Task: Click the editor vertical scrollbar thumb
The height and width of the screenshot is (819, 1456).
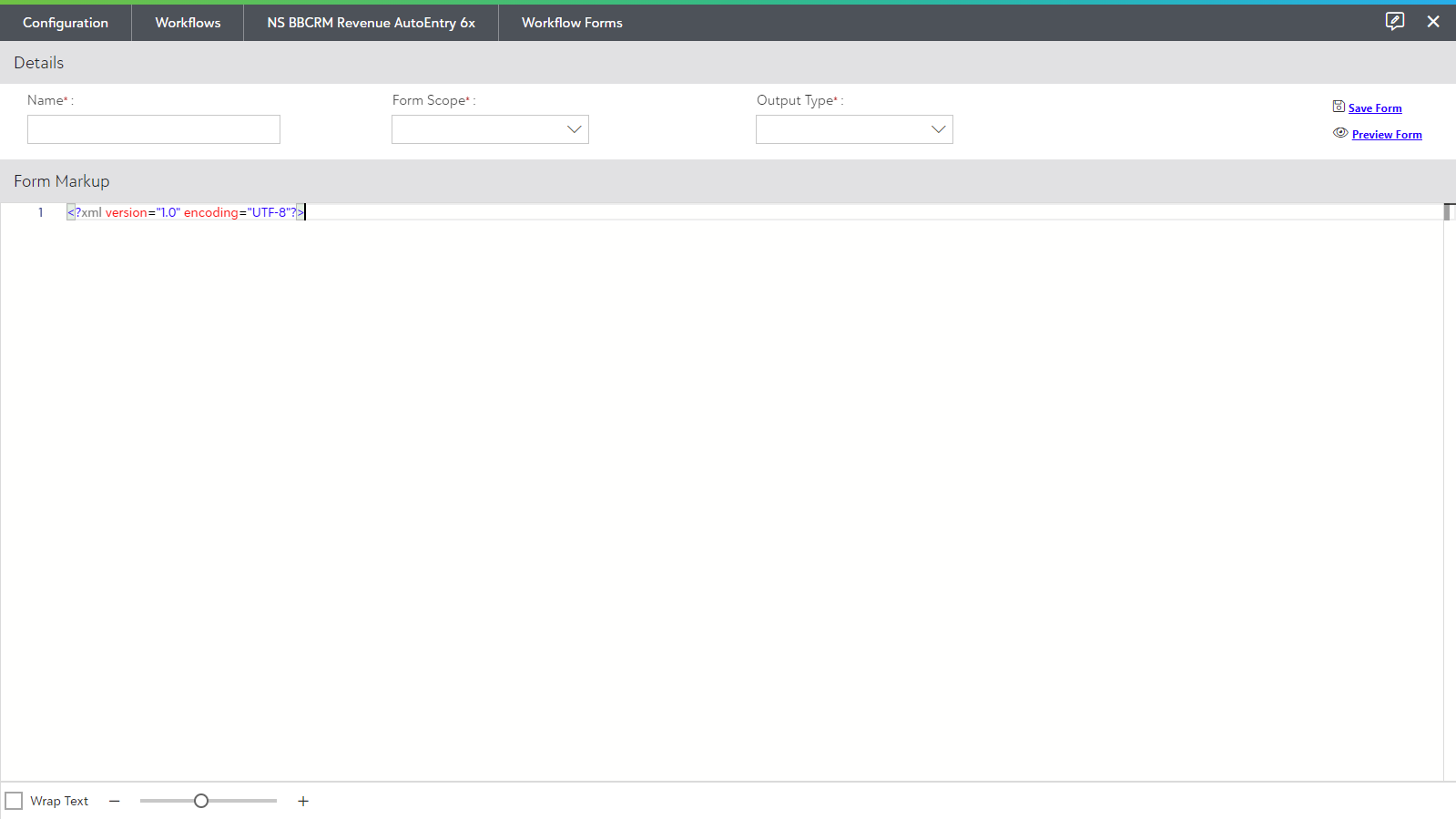Action: [1448, 212]
